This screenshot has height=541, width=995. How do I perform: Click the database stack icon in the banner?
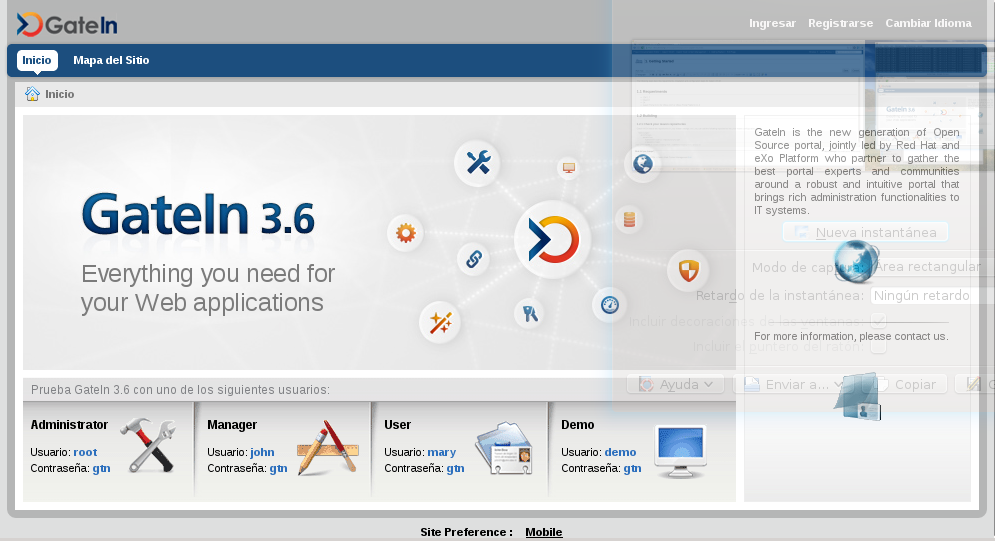pos(629,219)
